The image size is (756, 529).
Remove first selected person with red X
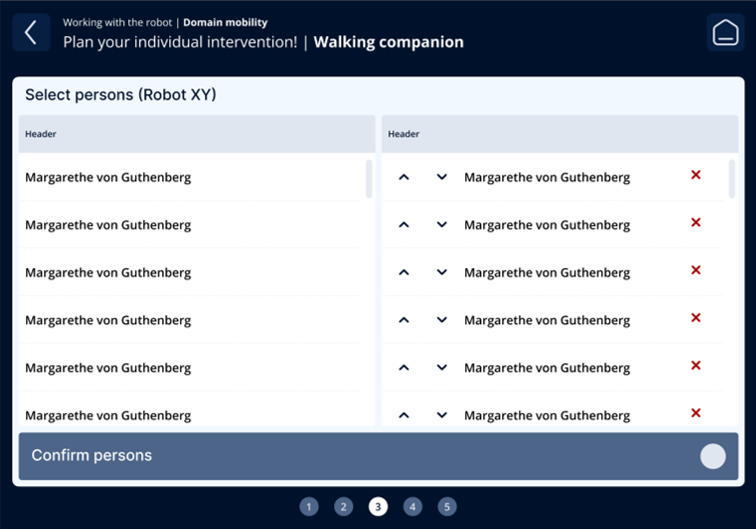pyautogui.click(x=696, y=175)
